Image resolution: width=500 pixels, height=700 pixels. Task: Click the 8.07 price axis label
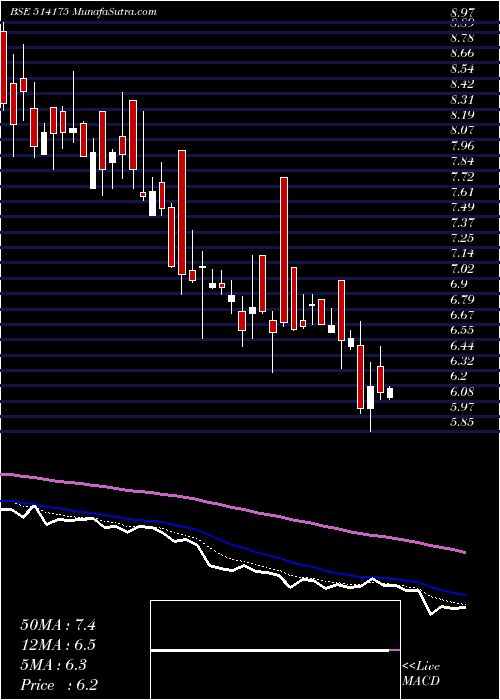tap(463, 131)
